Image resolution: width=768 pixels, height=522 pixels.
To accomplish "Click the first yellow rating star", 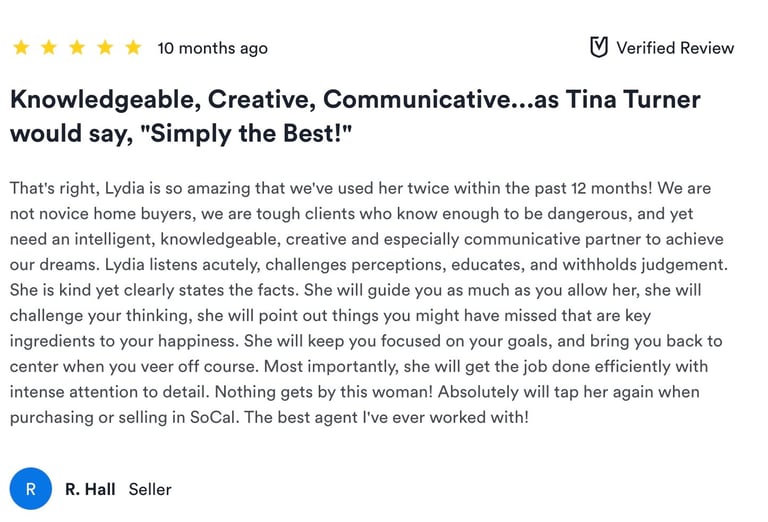I will tap(20, 48).
